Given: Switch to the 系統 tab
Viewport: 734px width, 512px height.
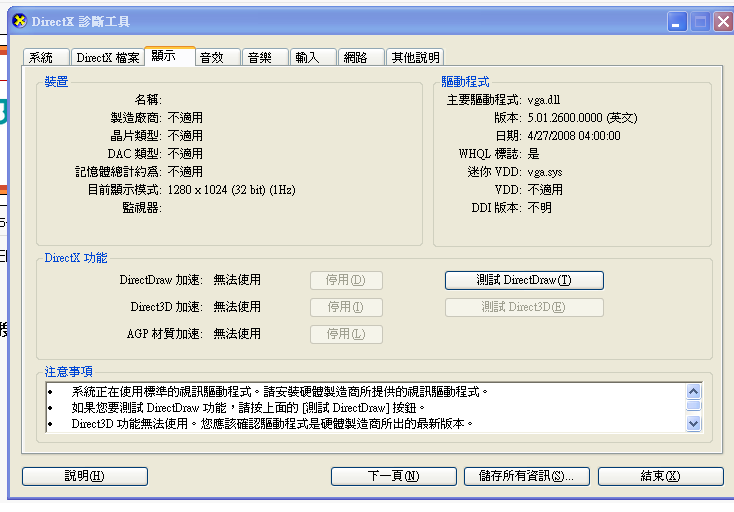Looking at the screenshot, I should pos(46,58).
